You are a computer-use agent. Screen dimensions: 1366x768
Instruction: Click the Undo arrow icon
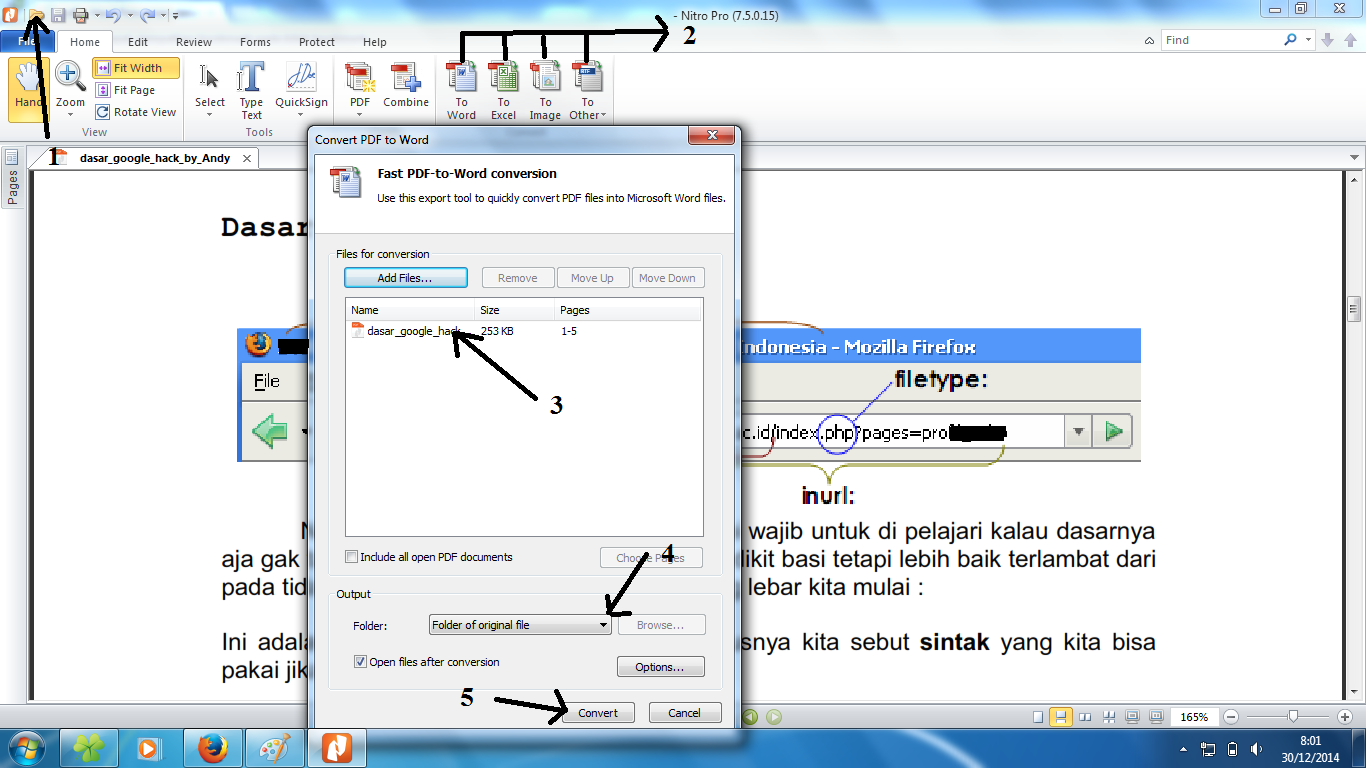click(112, 15)
